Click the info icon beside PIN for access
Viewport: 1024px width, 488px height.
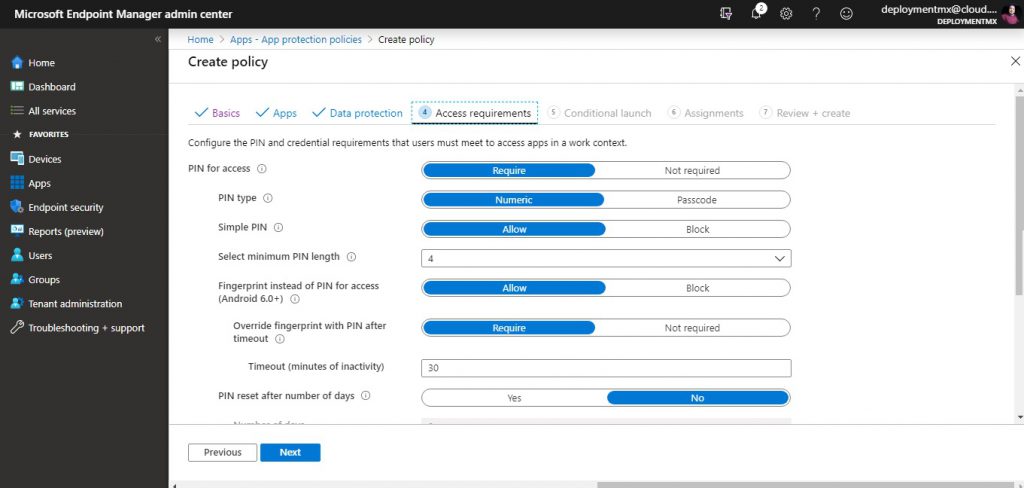[262, 169]
